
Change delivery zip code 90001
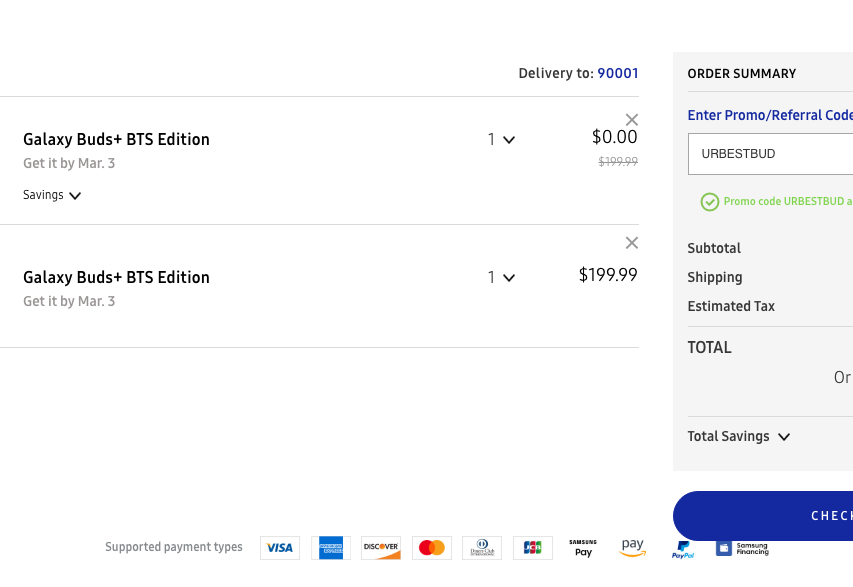617,74
